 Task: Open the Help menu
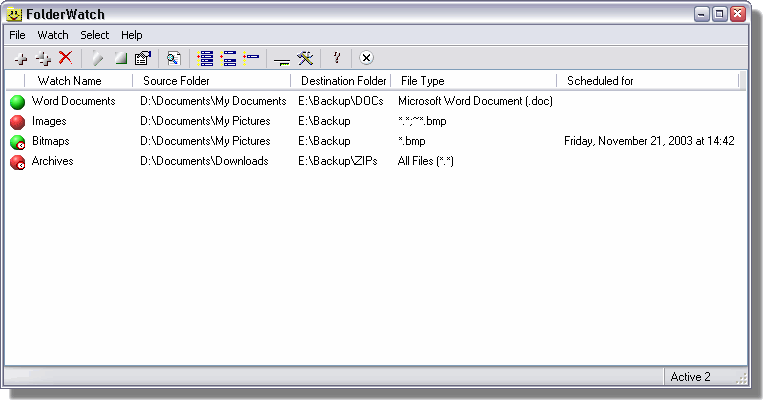pyautogui.click(x=132, y=35)
